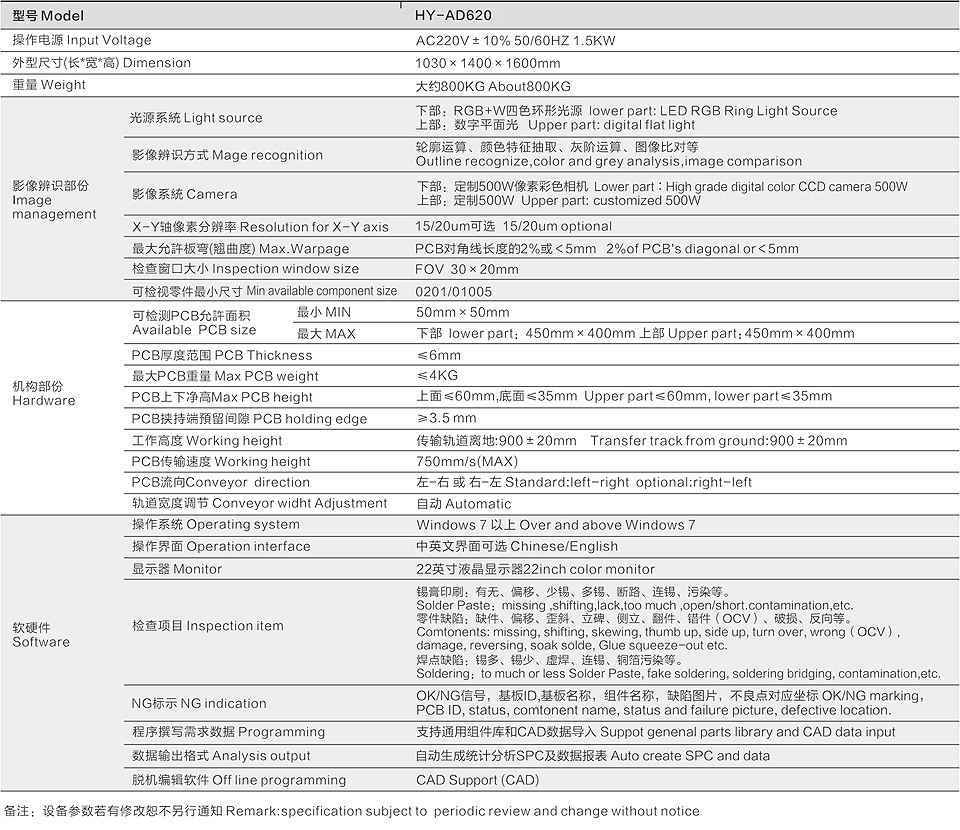Click the PCB传输速度 row label
960x830 pixels.
coord(221,462)
